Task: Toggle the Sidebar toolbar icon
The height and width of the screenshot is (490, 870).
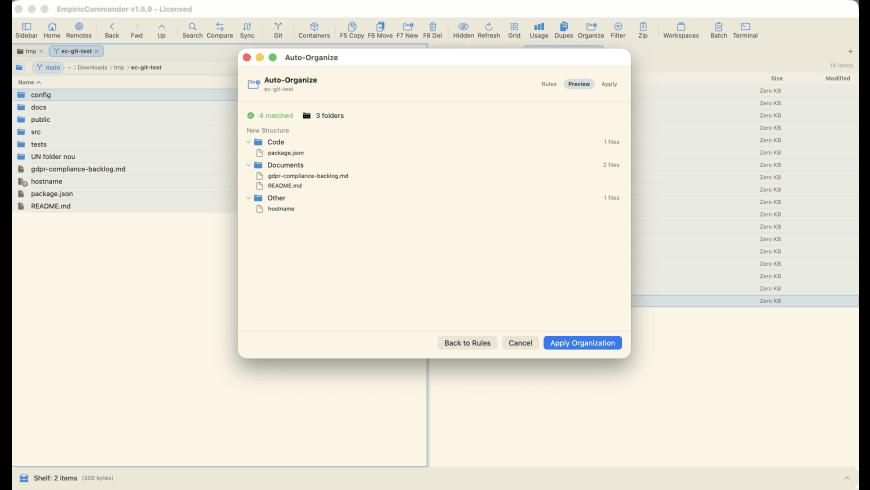Action: click(x=26, y=31)
